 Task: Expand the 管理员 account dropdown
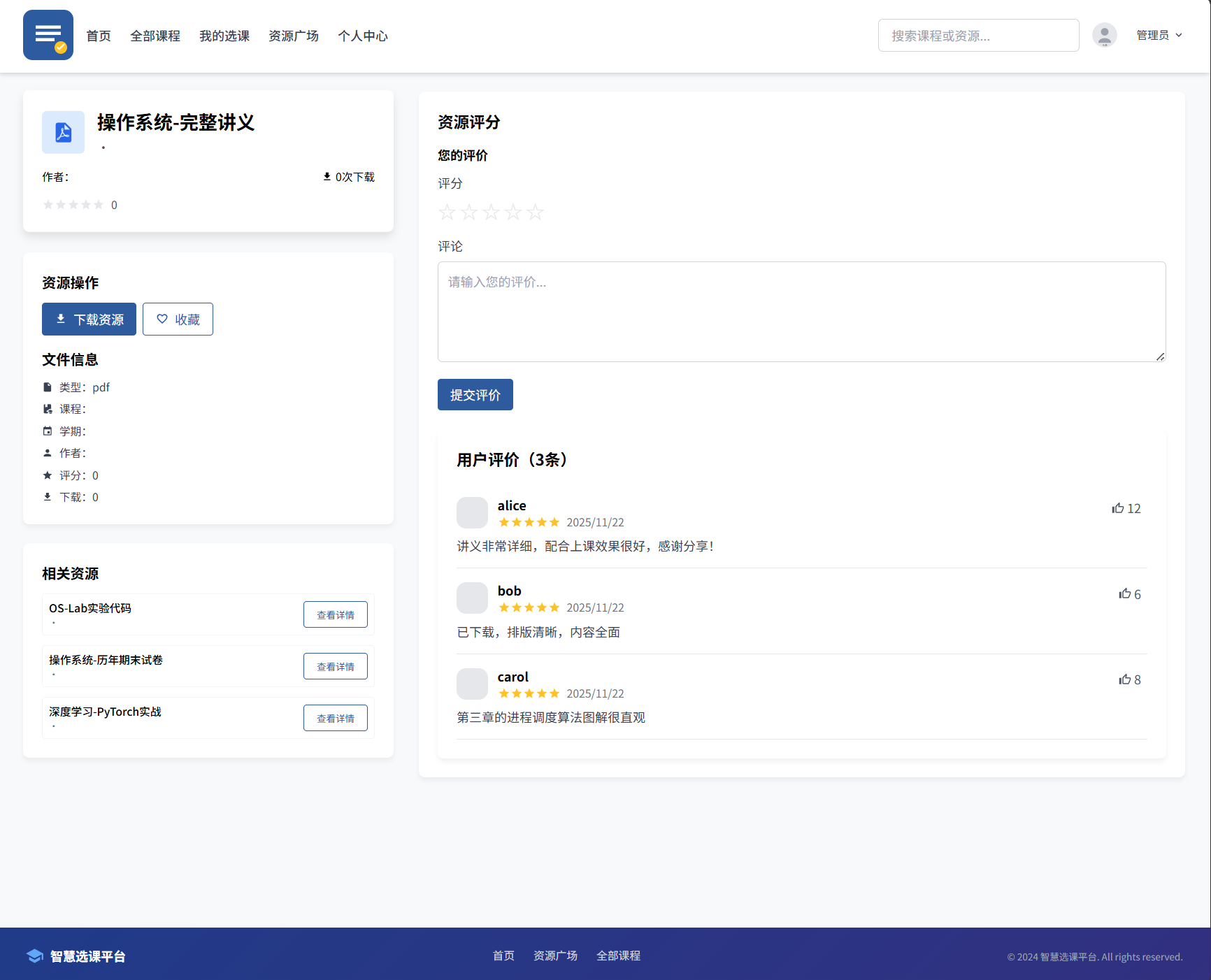(1159, 35)
